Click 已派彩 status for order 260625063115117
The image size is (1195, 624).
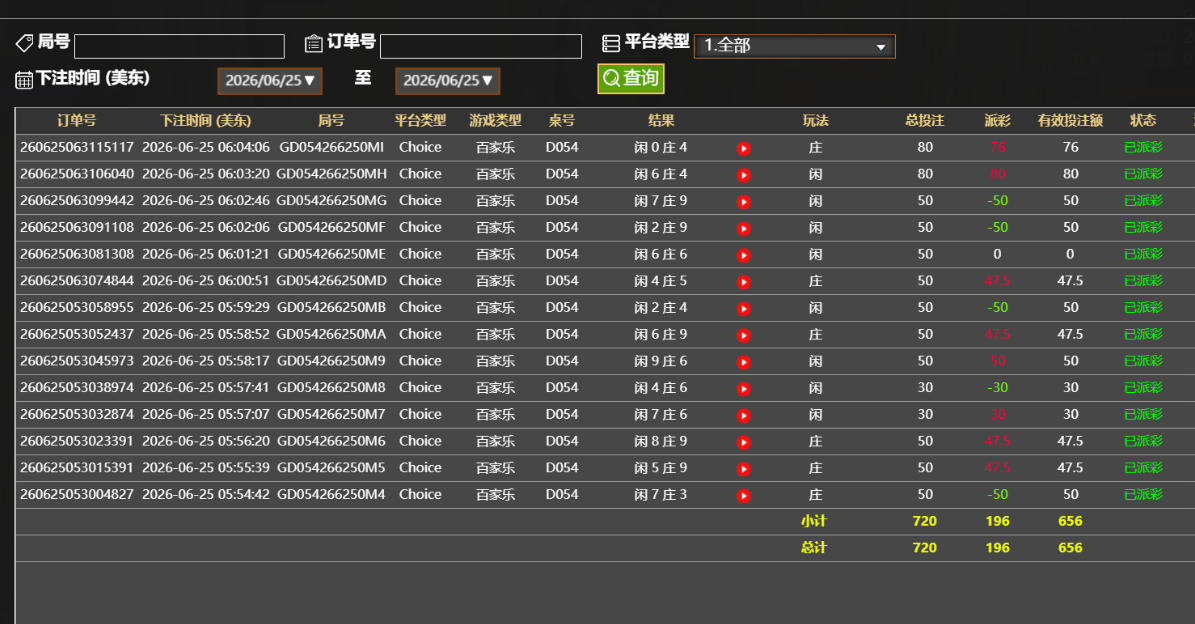tap(1143, 147)
